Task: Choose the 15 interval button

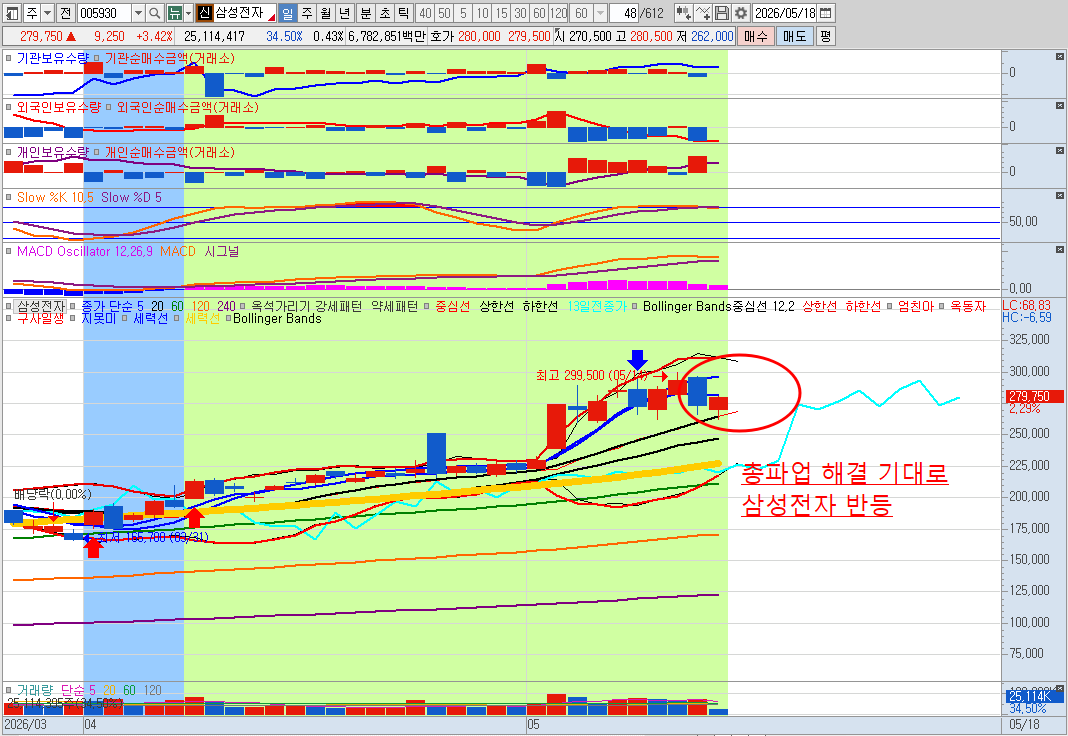Action: [501, 13]
